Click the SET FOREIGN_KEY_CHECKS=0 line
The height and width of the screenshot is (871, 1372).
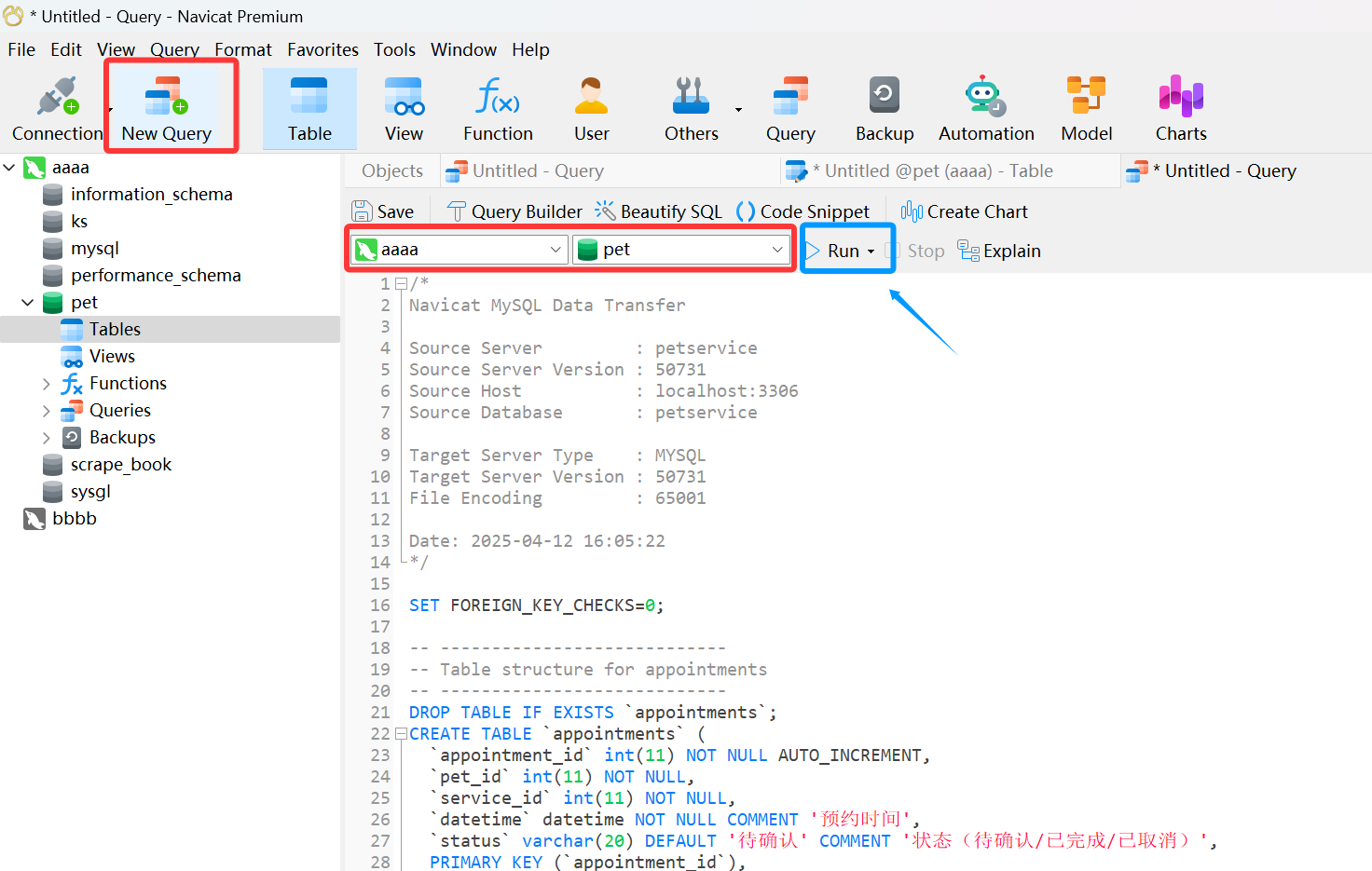536,606
